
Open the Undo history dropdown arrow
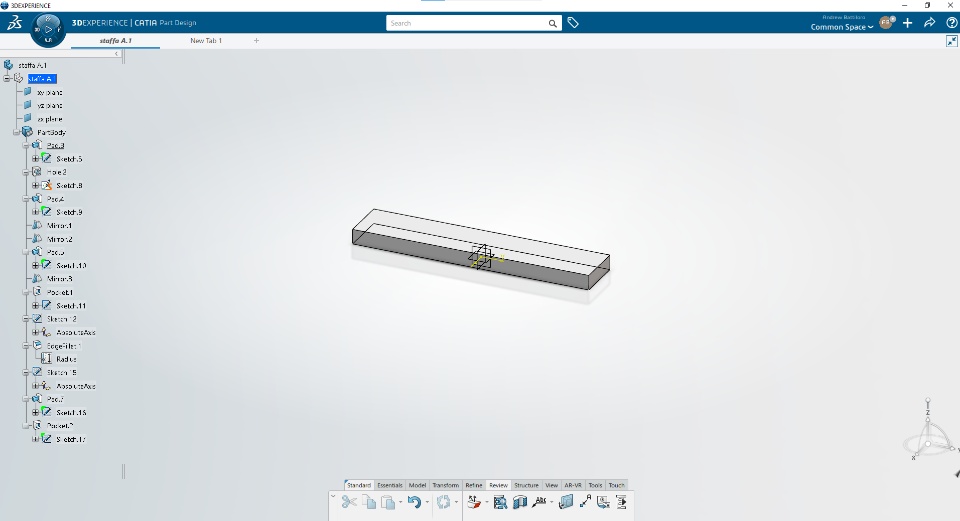(427, 503)
